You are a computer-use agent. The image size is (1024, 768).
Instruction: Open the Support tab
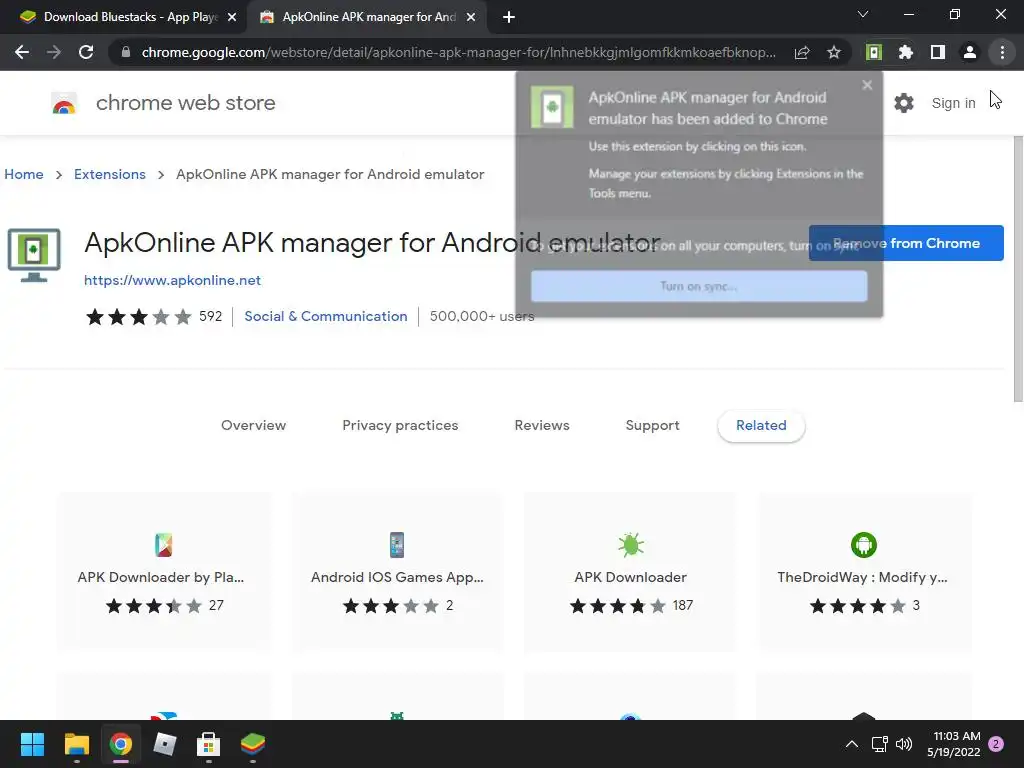pyautogui.click(x=652, y=425)
